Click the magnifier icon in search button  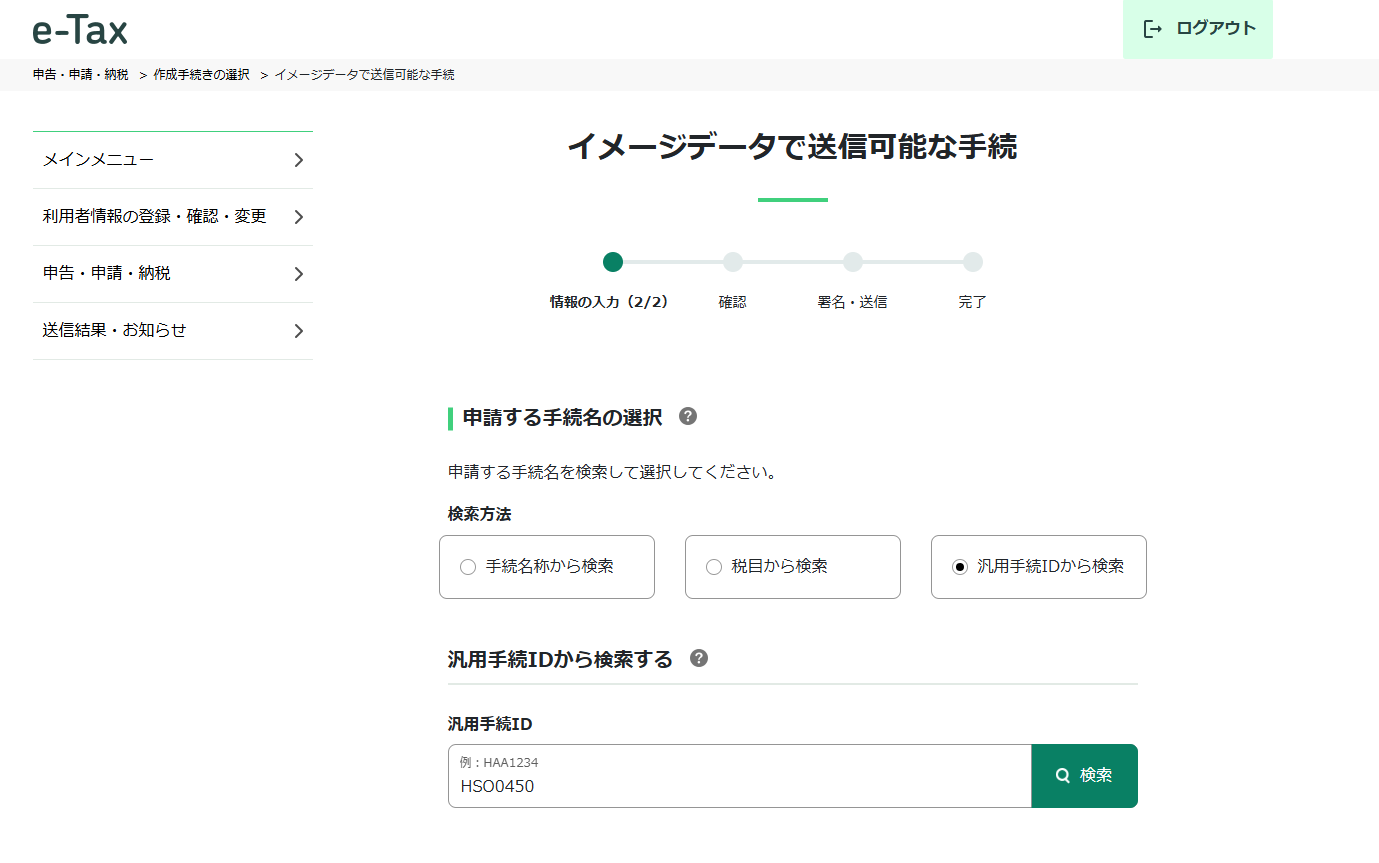1063,775
